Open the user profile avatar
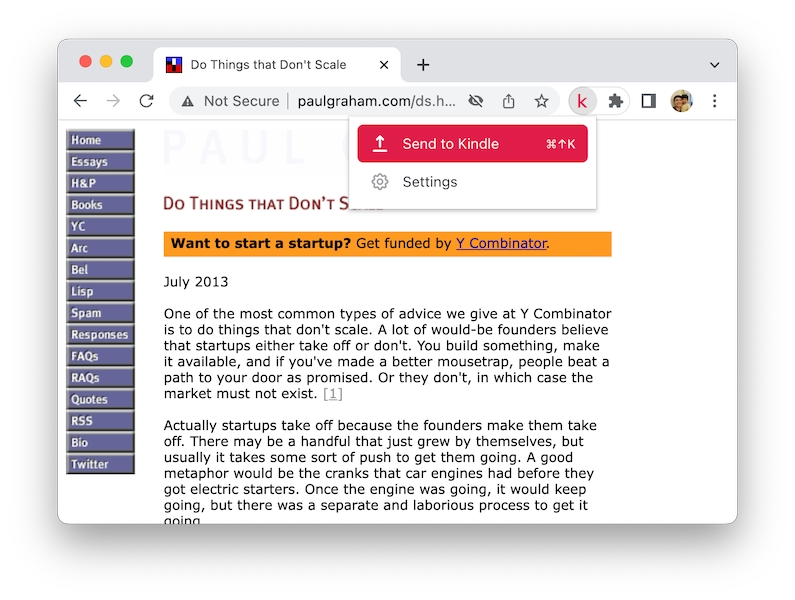The width and height of the screenshot is (795, 600). point(681,101)
